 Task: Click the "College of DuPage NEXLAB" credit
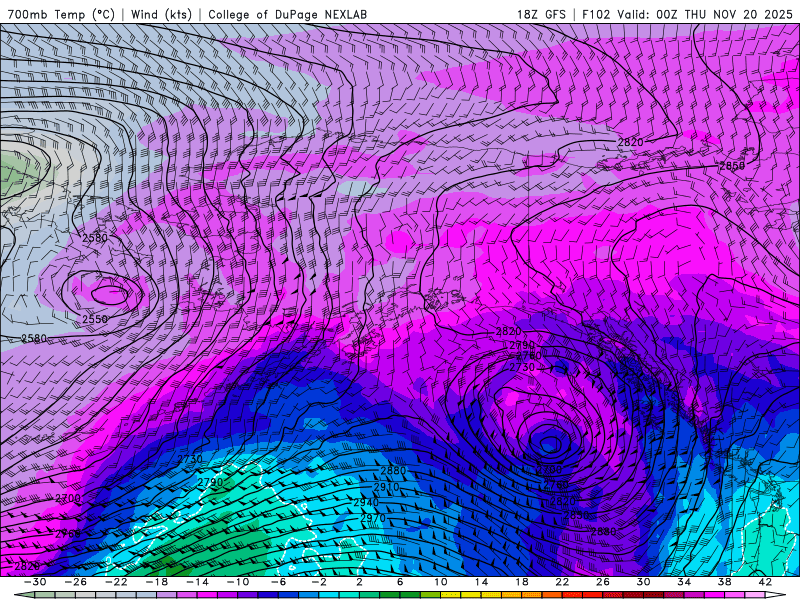[287, 15]
